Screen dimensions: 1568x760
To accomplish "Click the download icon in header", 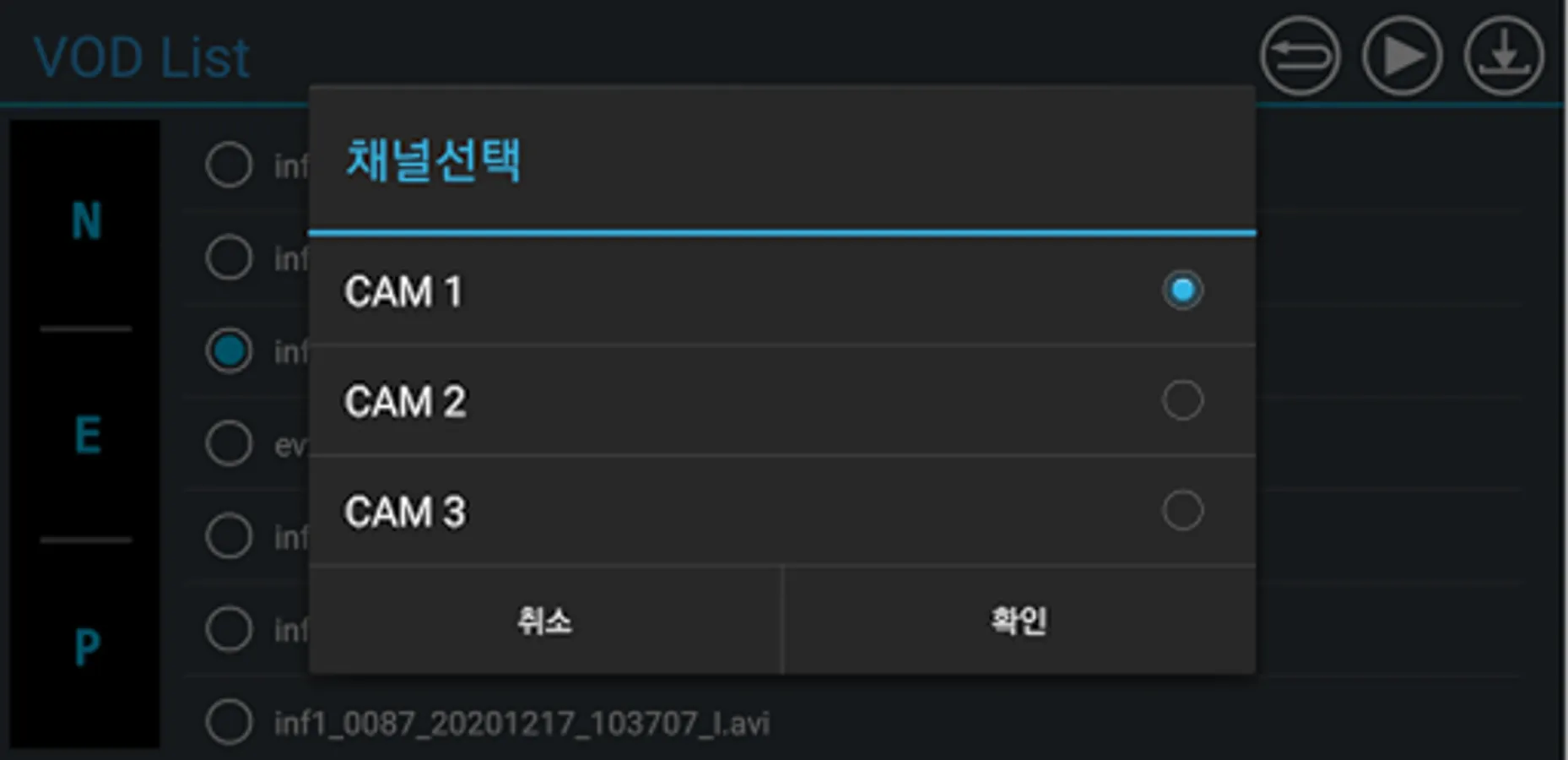I will point(1504,56).
